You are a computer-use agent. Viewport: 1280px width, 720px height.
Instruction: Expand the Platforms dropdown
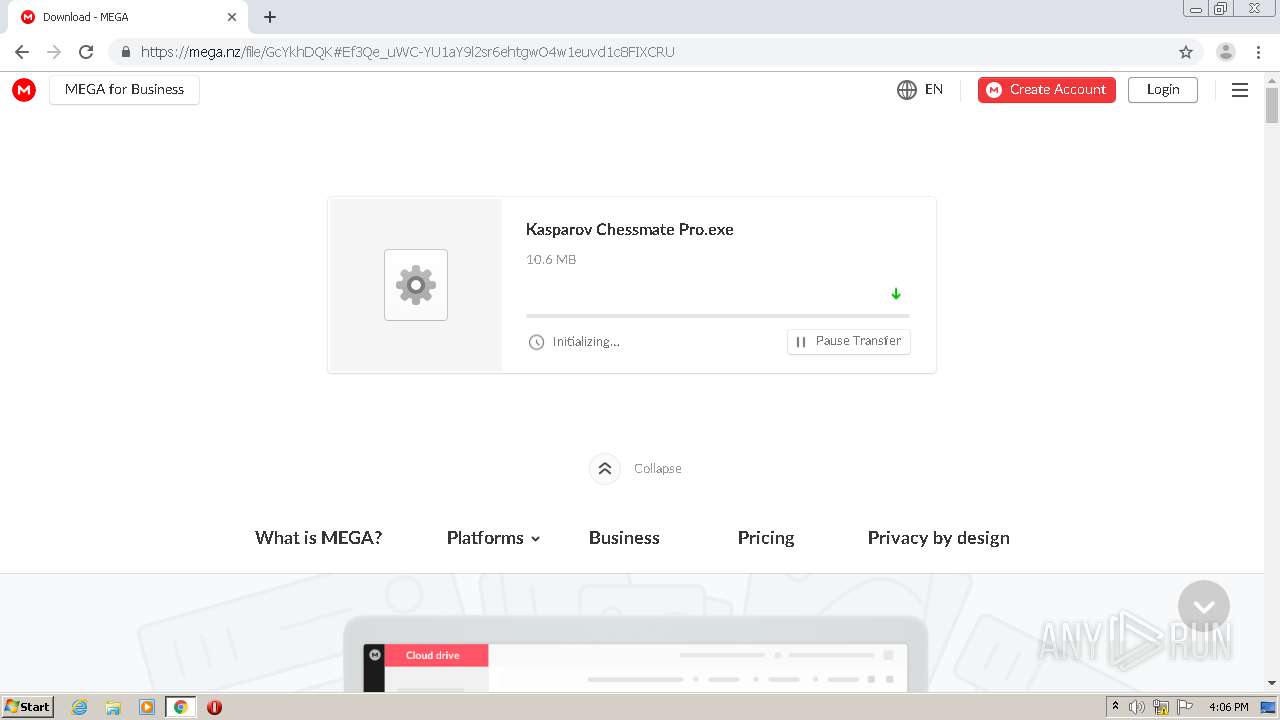pos(493,538)
